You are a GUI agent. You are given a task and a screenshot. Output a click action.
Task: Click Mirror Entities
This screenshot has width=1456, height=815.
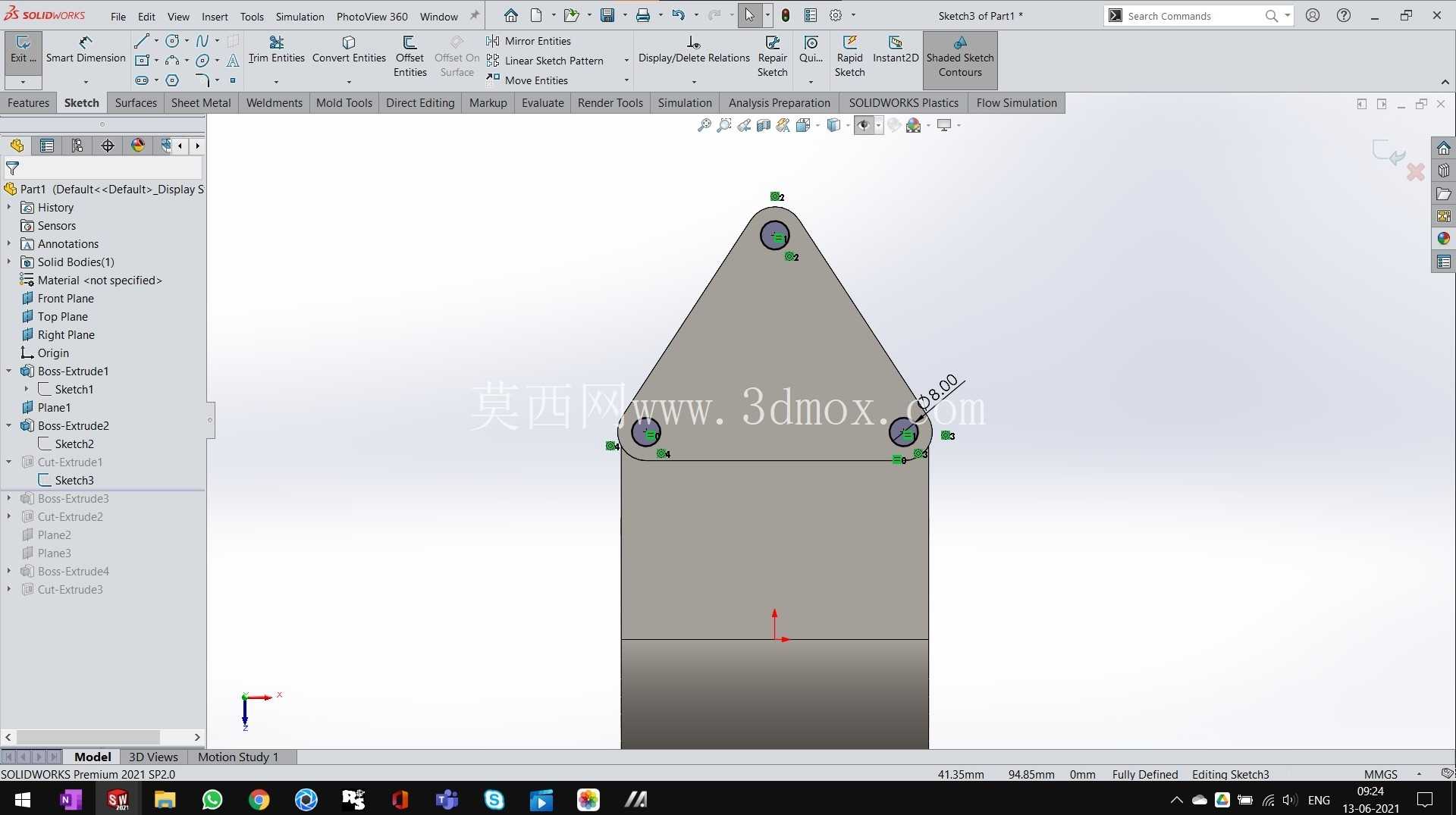point(529,41)
